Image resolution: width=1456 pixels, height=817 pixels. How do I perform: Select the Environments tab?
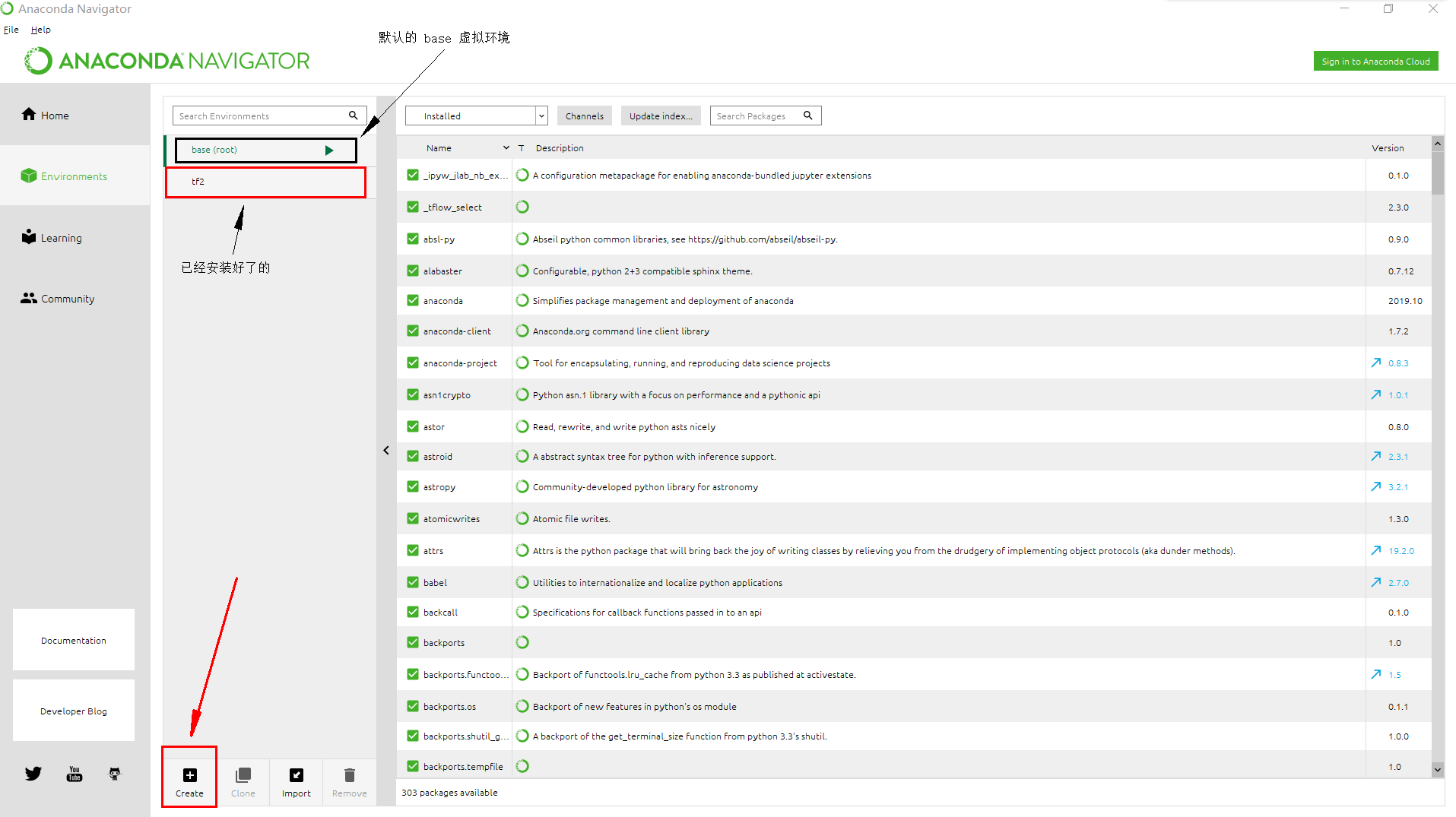[75, 176]
